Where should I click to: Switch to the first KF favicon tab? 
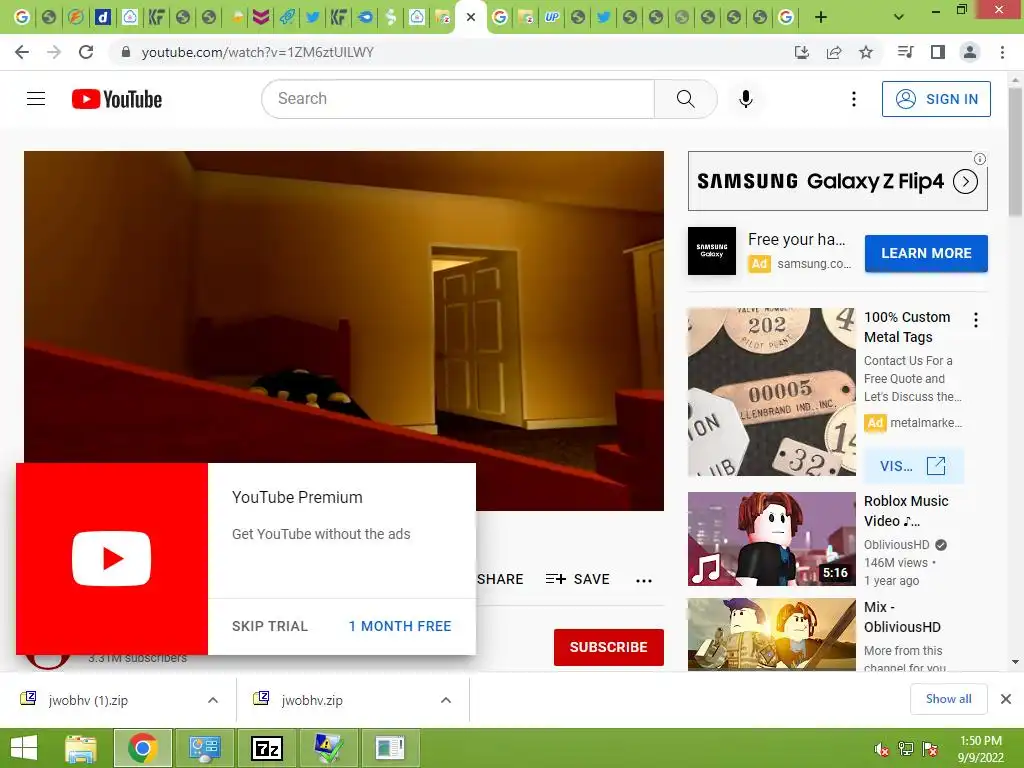(x=155, y=17)
